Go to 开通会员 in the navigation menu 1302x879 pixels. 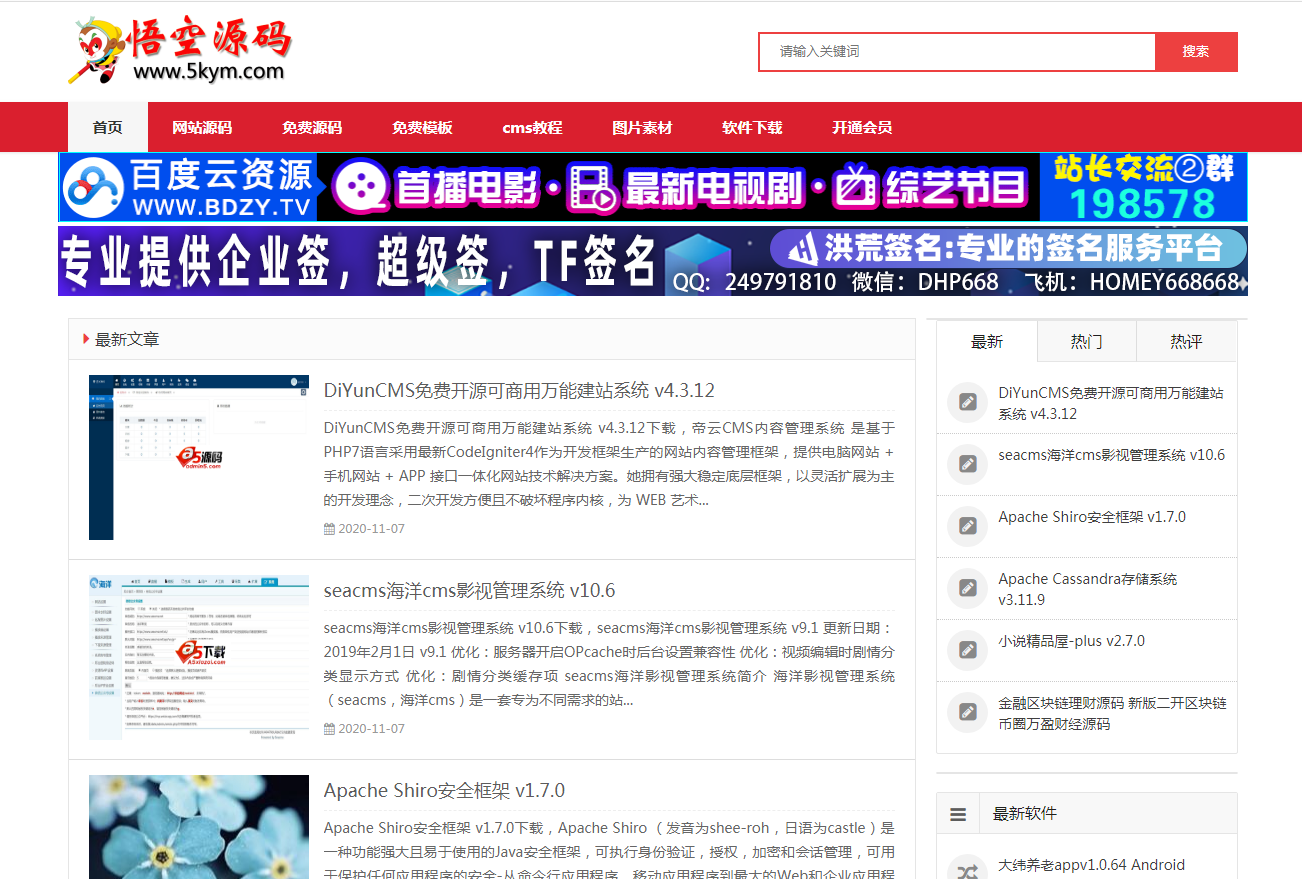[862, 128]
